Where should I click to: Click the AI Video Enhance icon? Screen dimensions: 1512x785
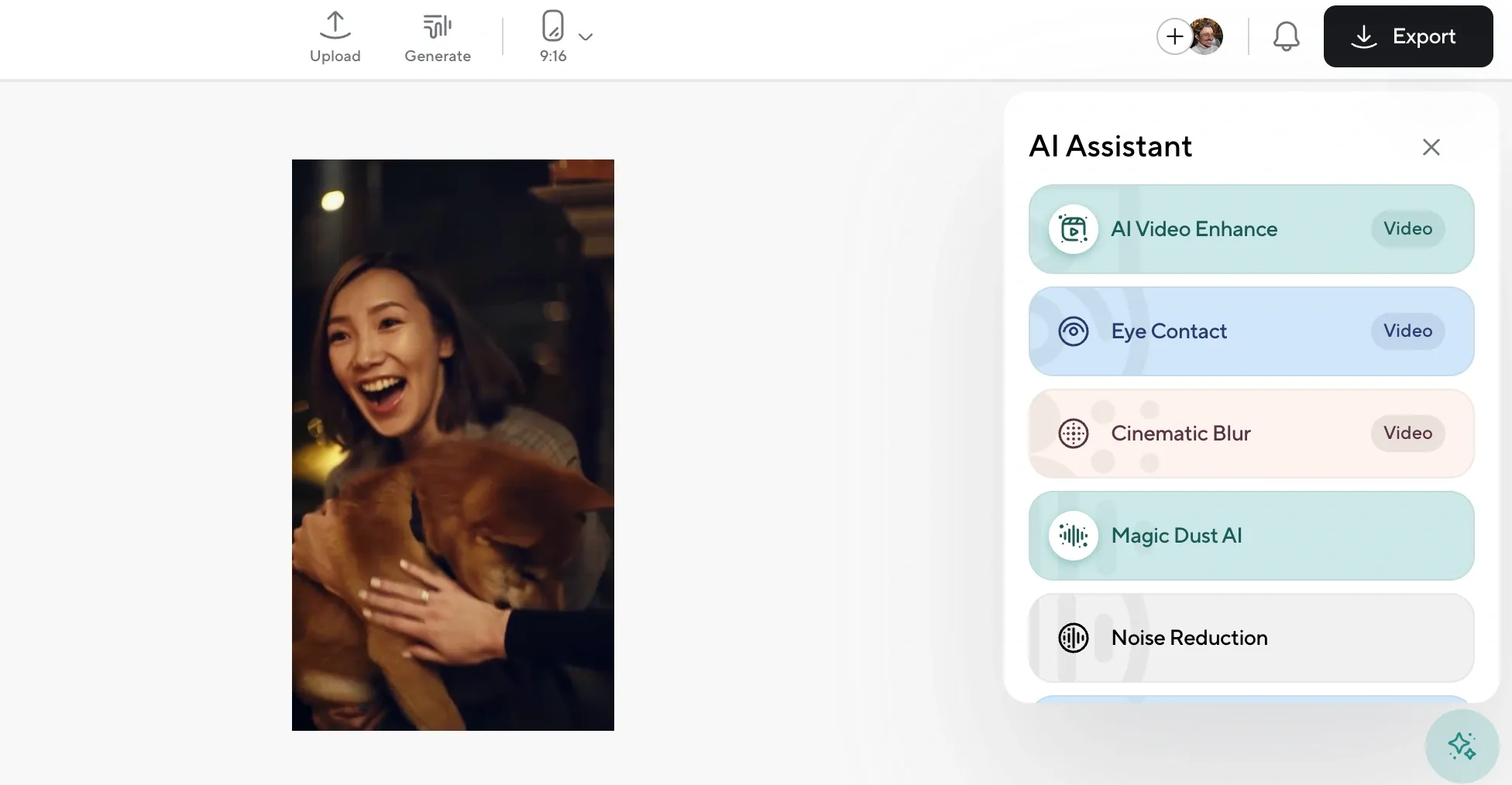(x=1074, y=229)
